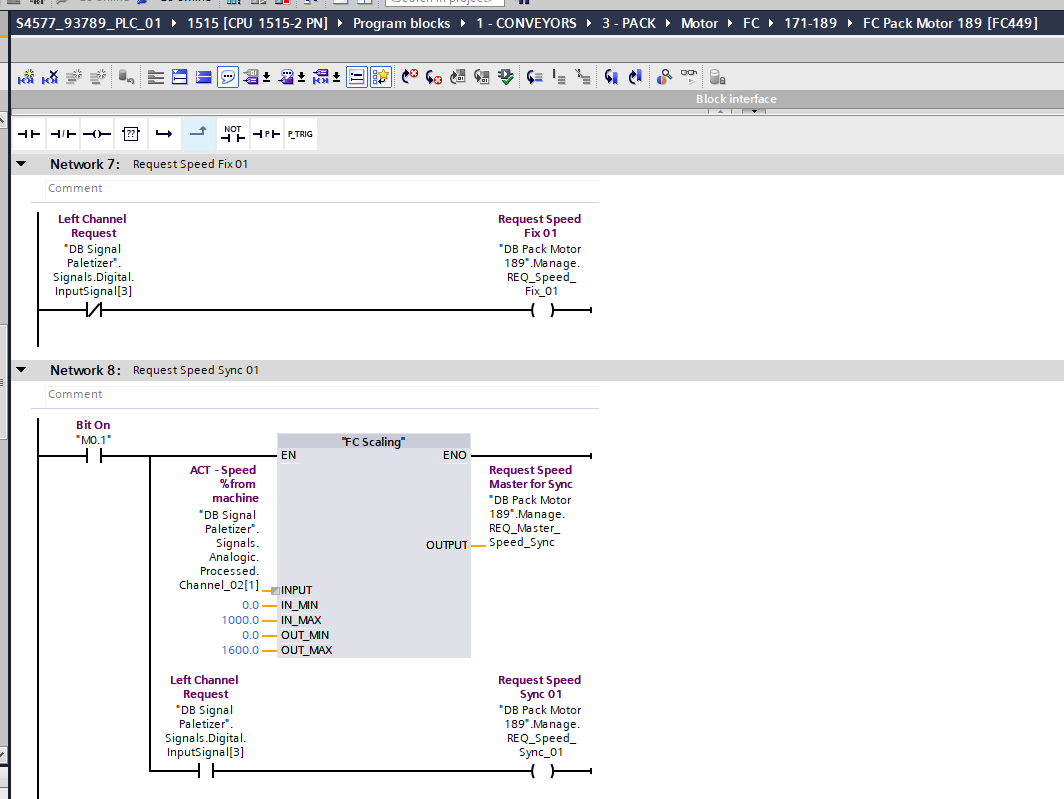This screenshot has height=799, width=1064.
Task: Open breadcrumb arrow after 171-189
Action: (x=850, y=23)
